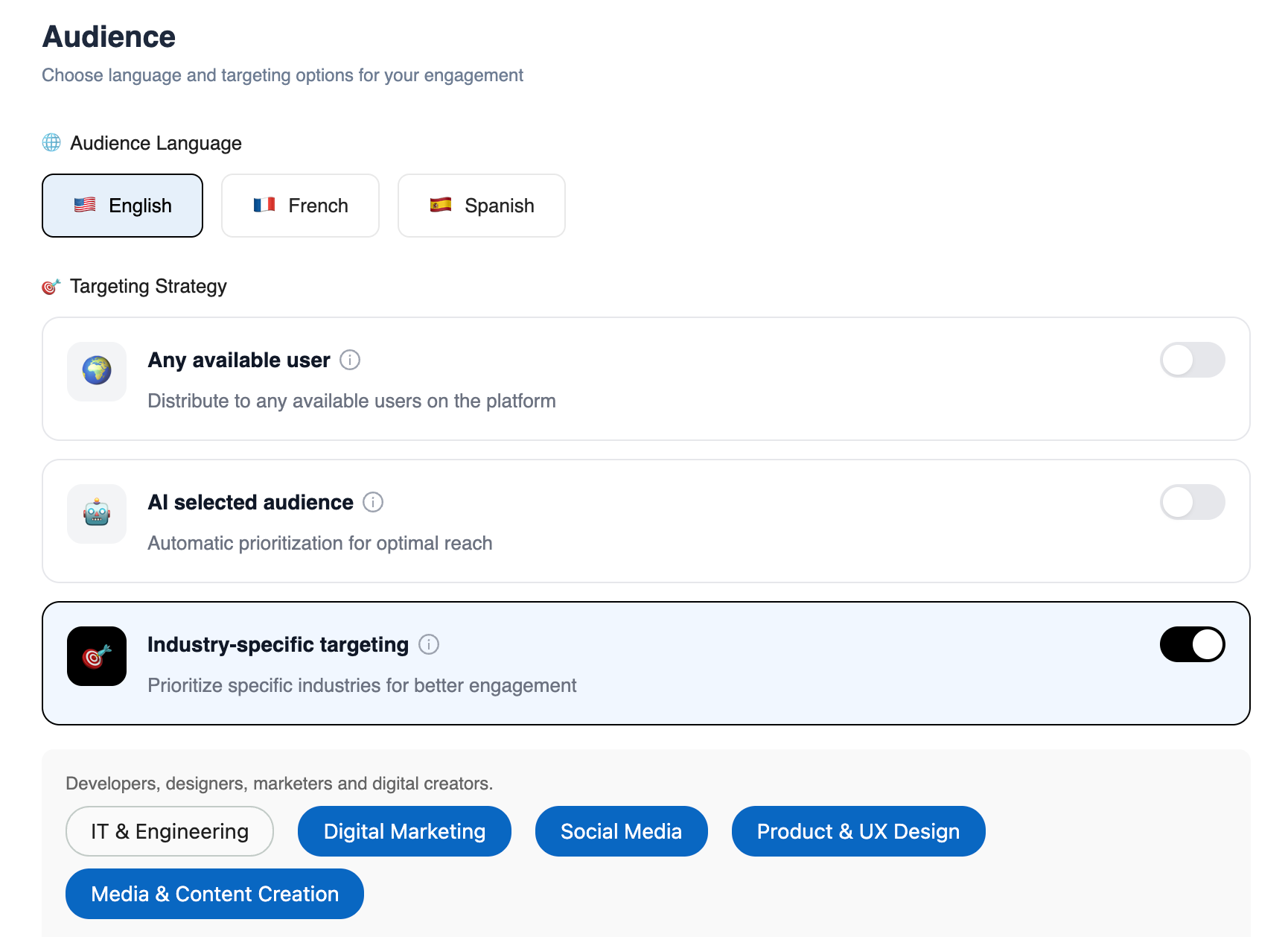The height and width of the screenshot is (937, 1288).
Task: Choose French audience language
Action: click(x=301, y=206)
